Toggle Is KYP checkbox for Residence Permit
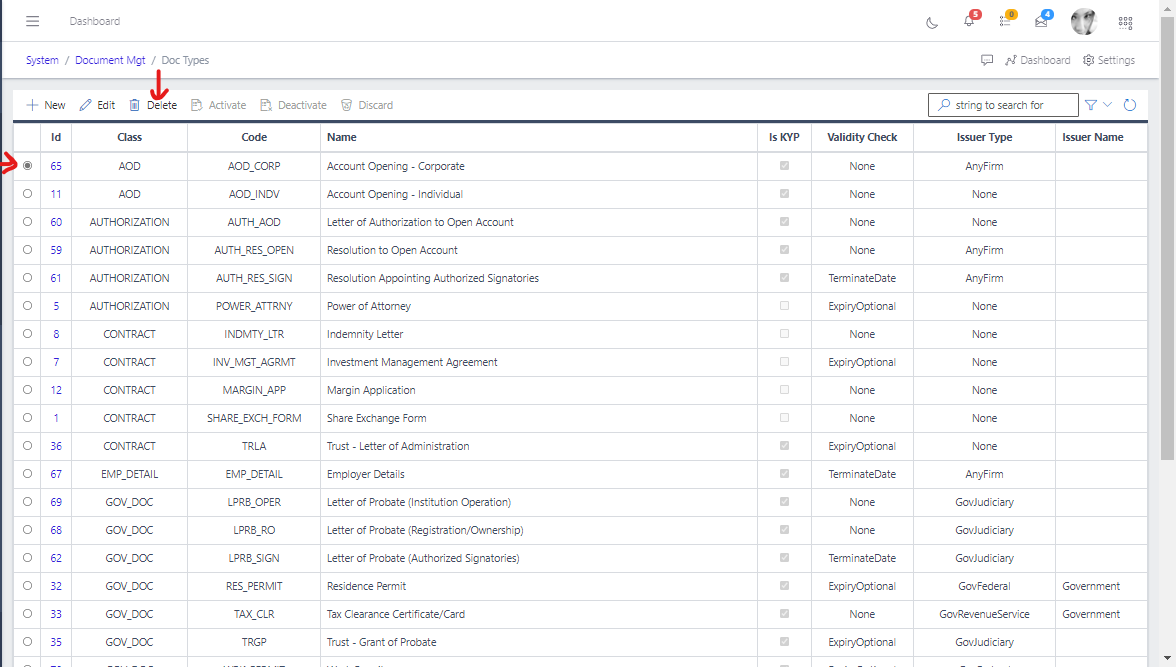 click(x=784, y=586)
